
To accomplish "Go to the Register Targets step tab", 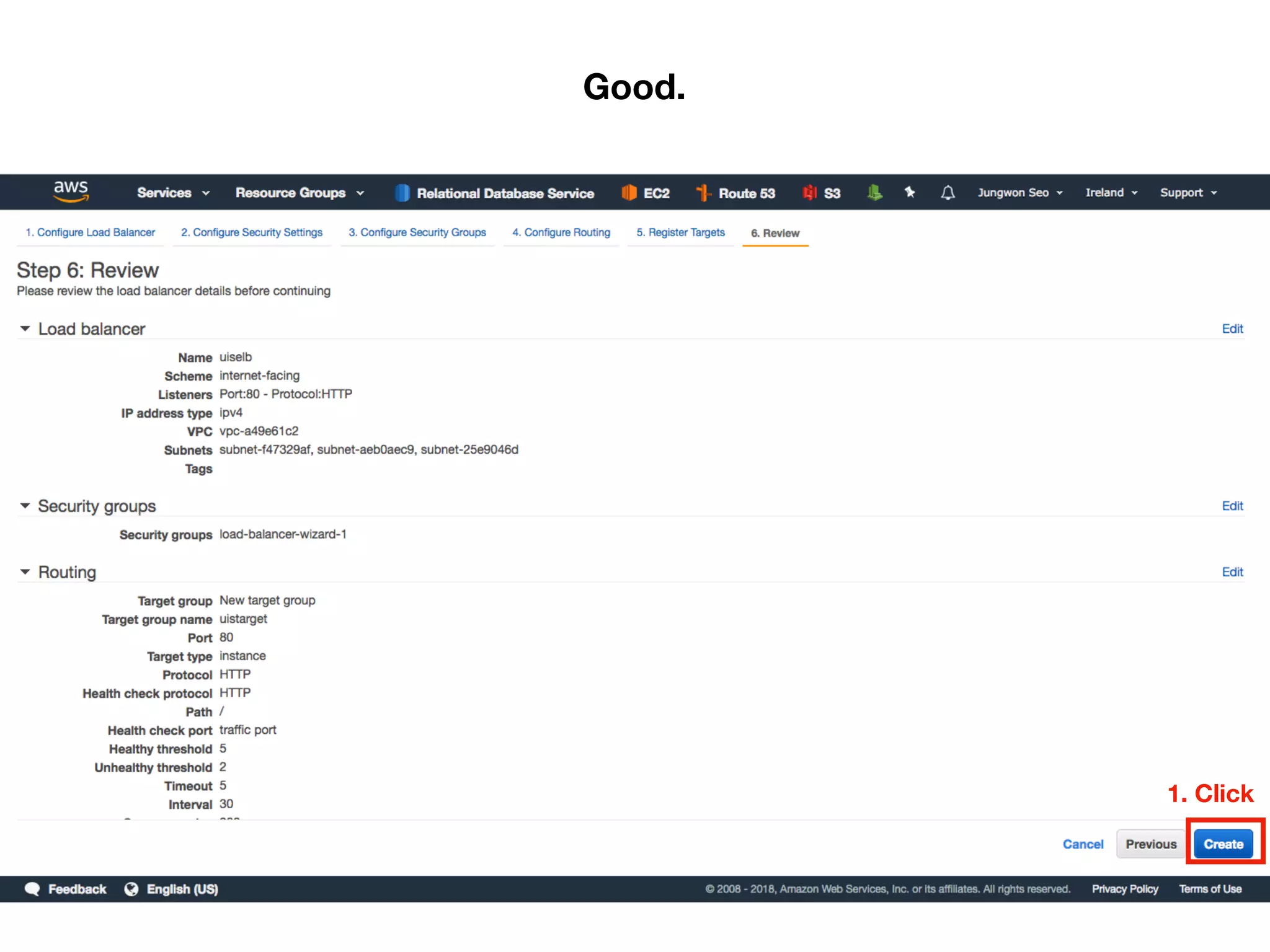I will (x=680, y=232).
